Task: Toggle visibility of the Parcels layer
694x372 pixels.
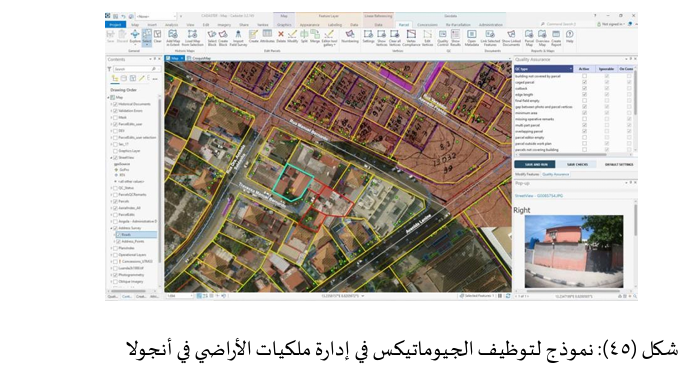Action: pos(116,201)
